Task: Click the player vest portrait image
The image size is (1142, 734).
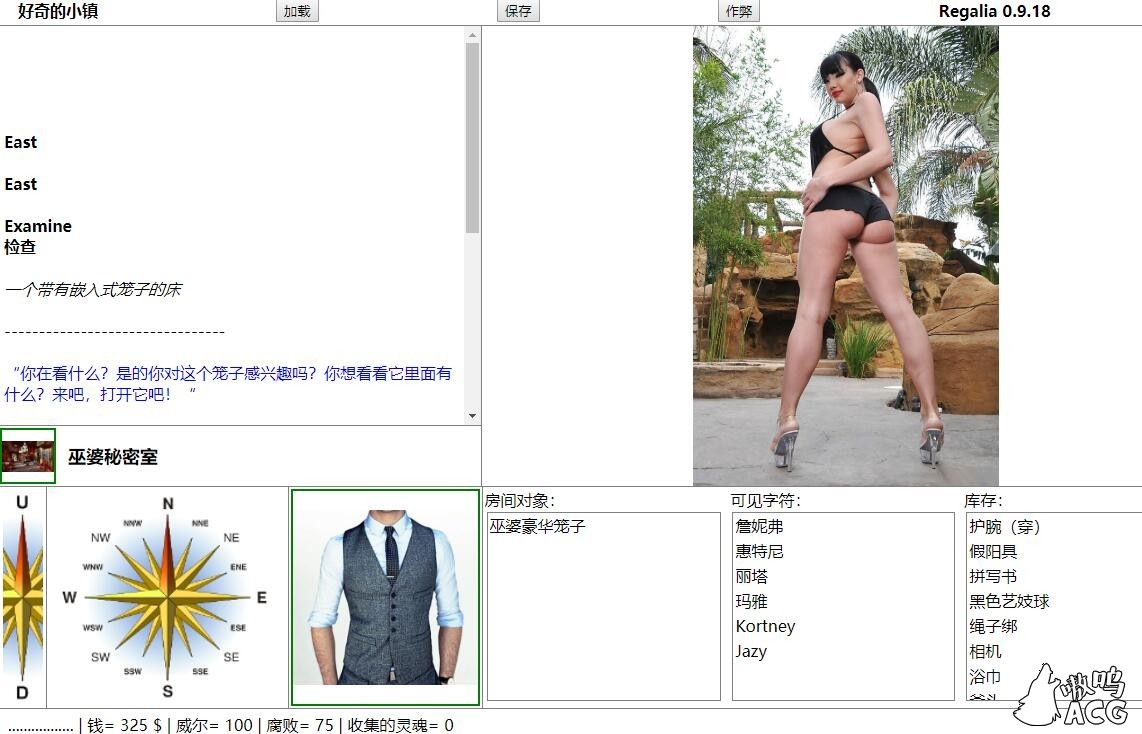Action: click(x=385, y=597)
